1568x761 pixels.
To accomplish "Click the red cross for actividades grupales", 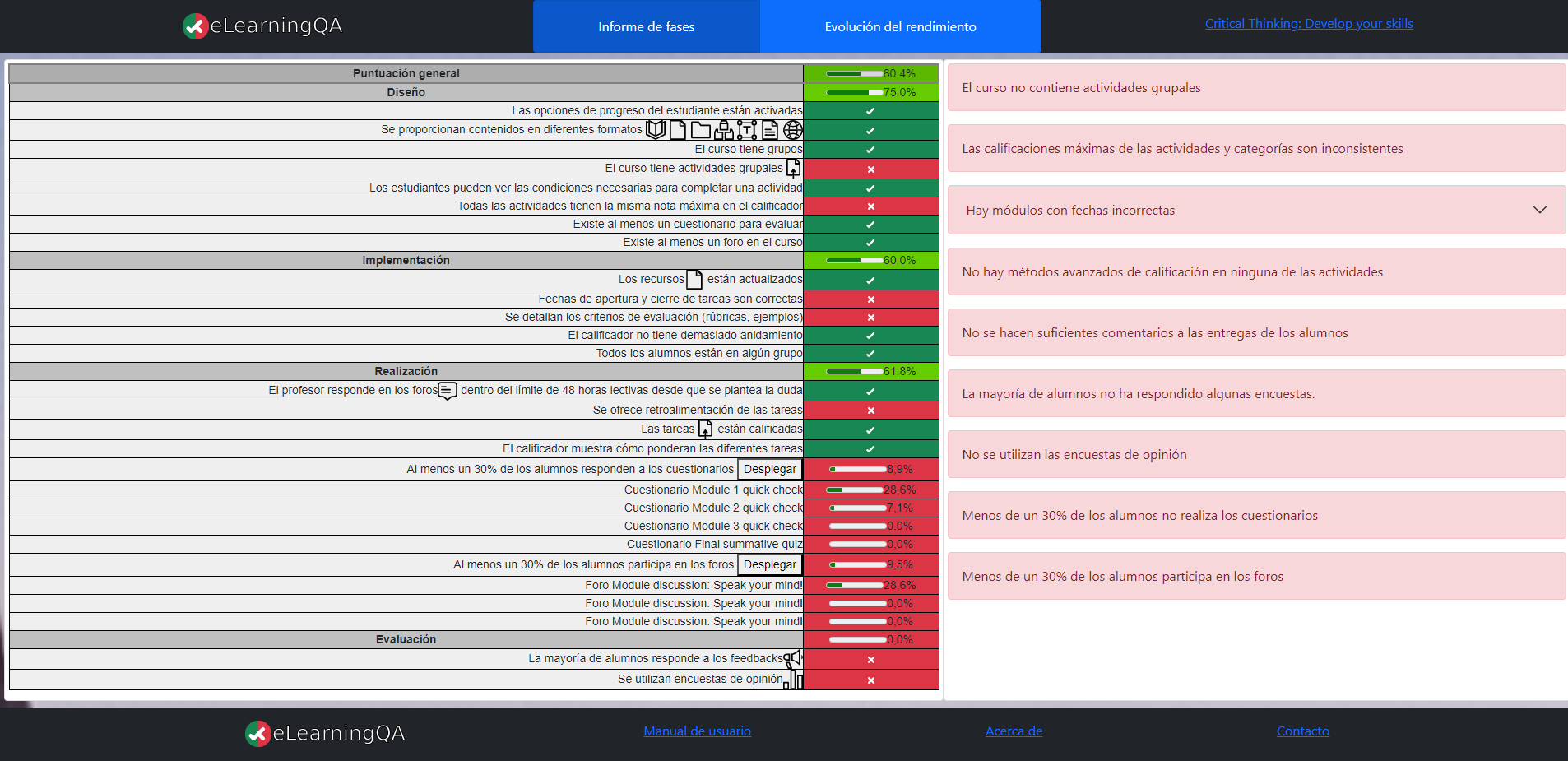I will pyautogui.click(x=870, y=169).
